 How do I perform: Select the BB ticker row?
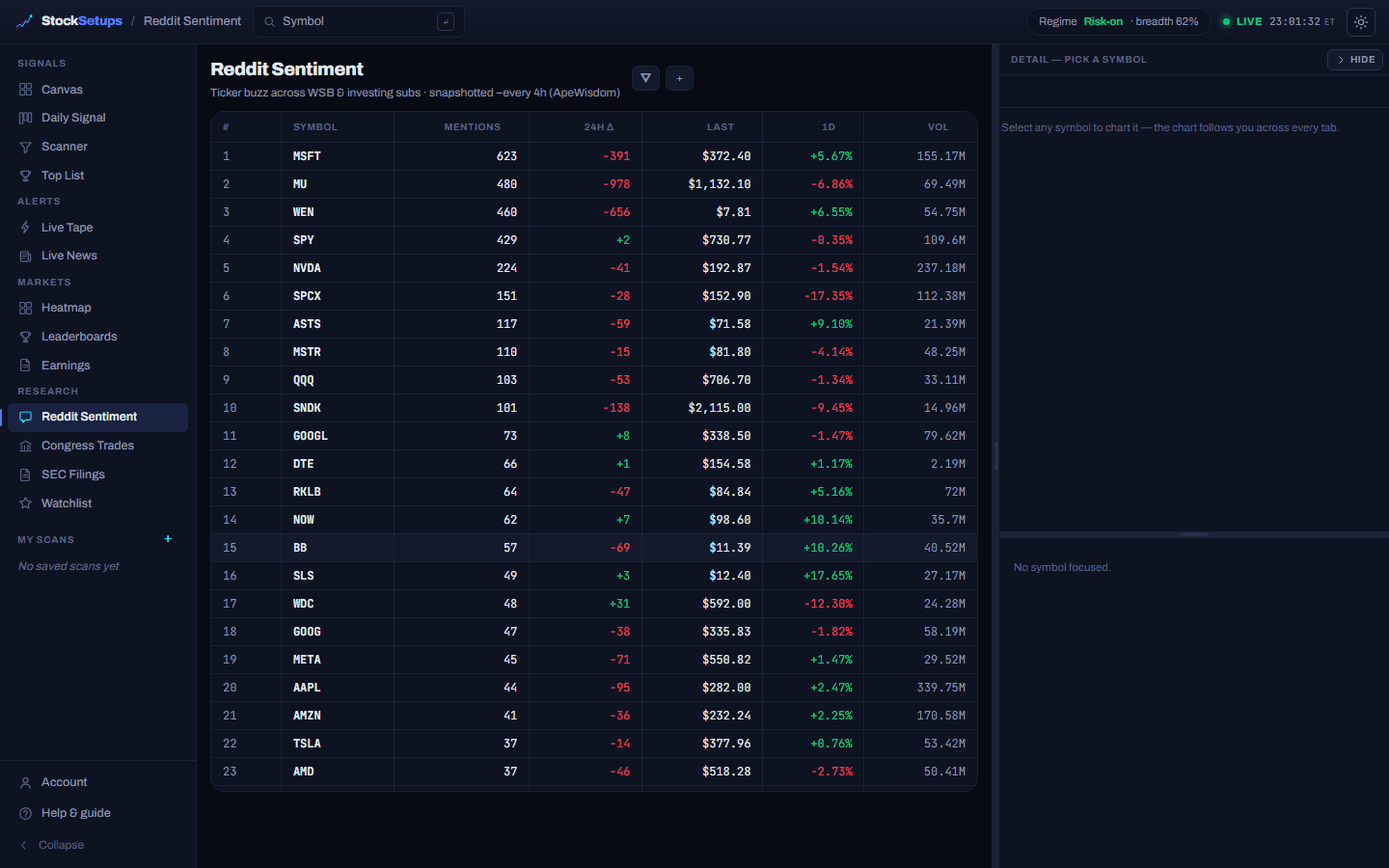tap(594, 548)
